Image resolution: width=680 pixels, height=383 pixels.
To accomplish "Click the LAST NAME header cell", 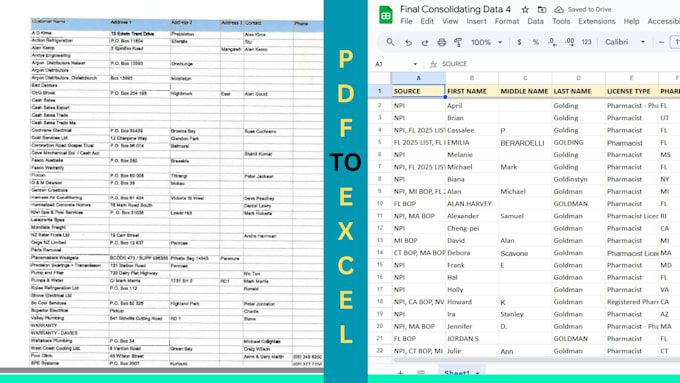I will tap(579, 91).
